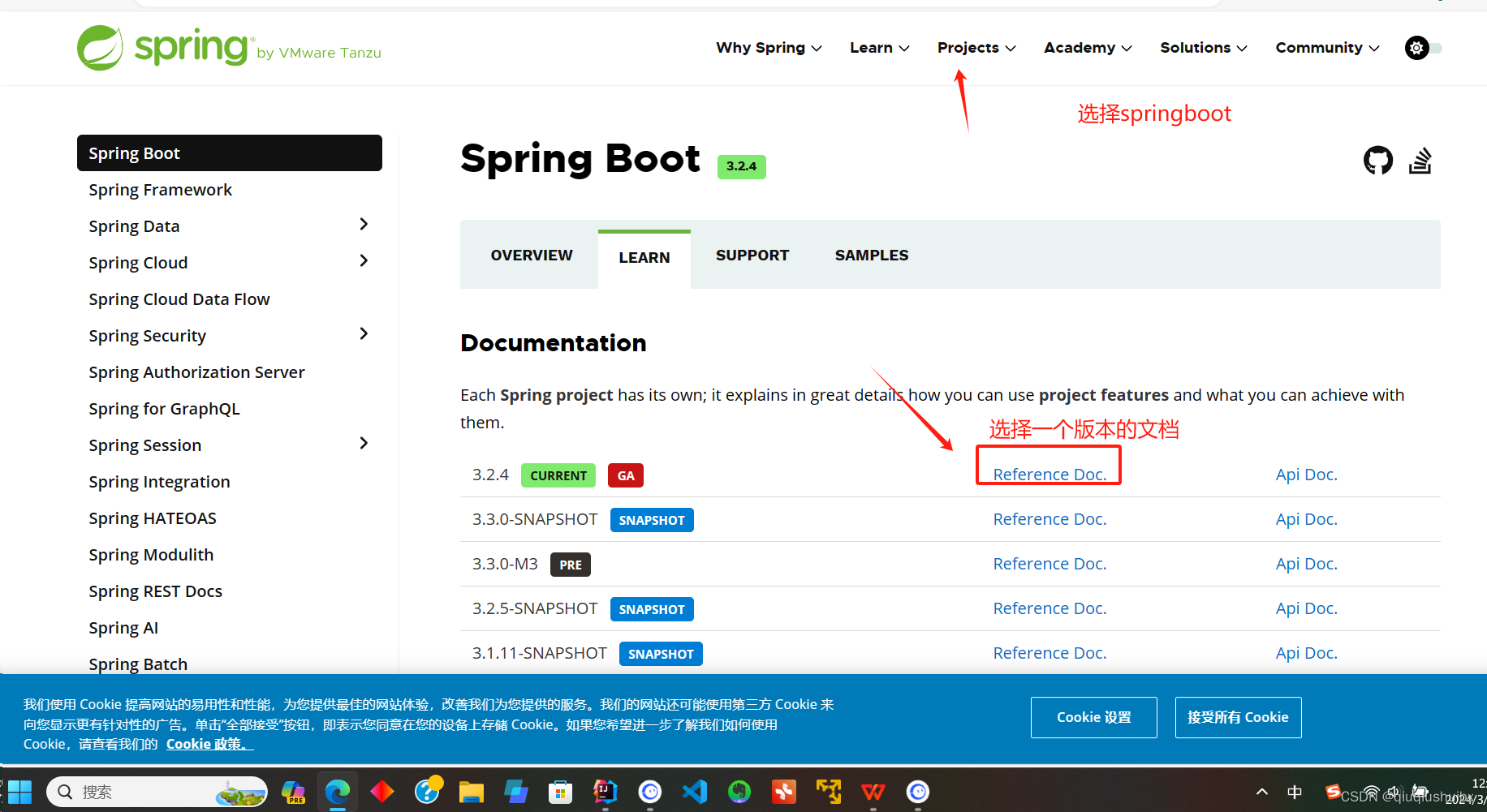This screenshot has height=812, width=1487.
Task: Open the SAMPLES tab
Action: (x=872, y=256)
